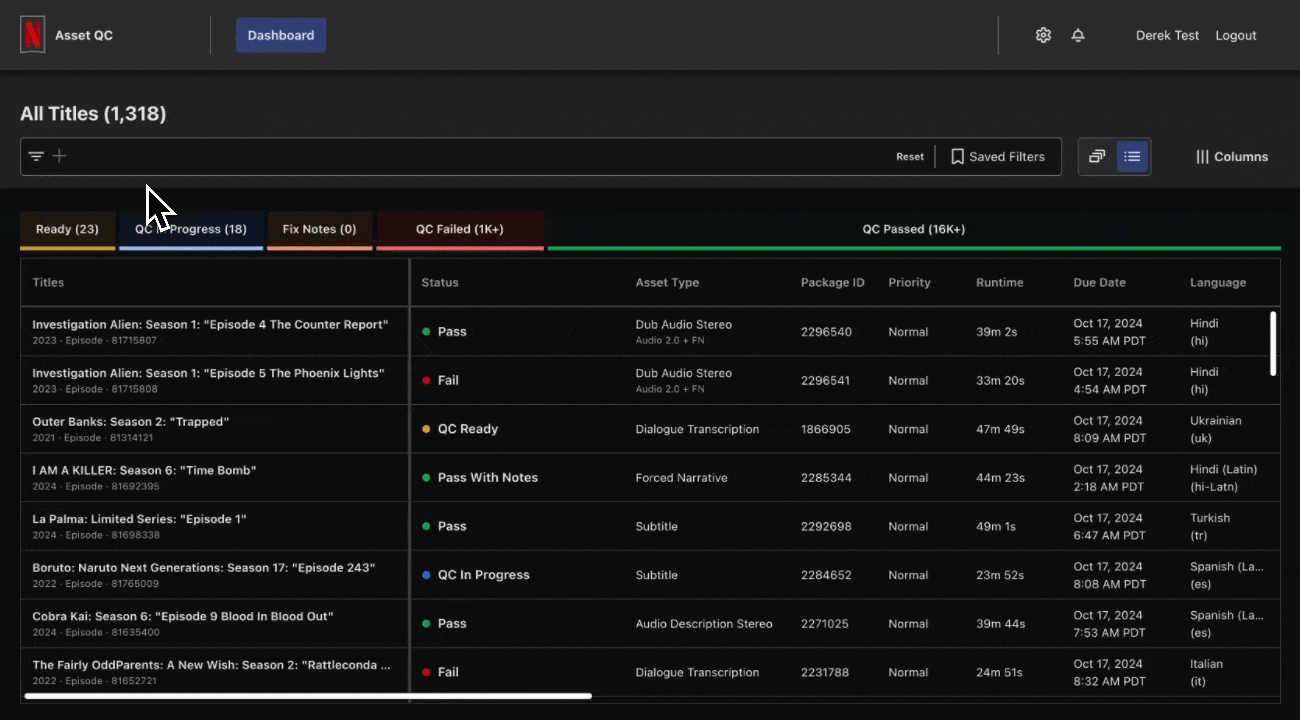This screenshot has height=720, width=1300.
Task: Add a filter with plus icon
Action: [59, 156]
